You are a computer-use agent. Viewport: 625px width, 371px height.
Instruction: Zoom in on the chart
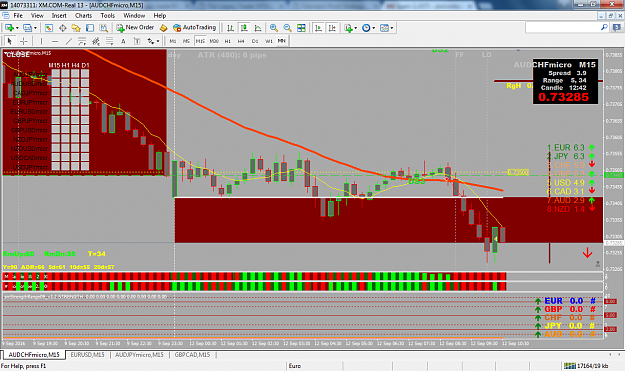(x=273, y=28)
